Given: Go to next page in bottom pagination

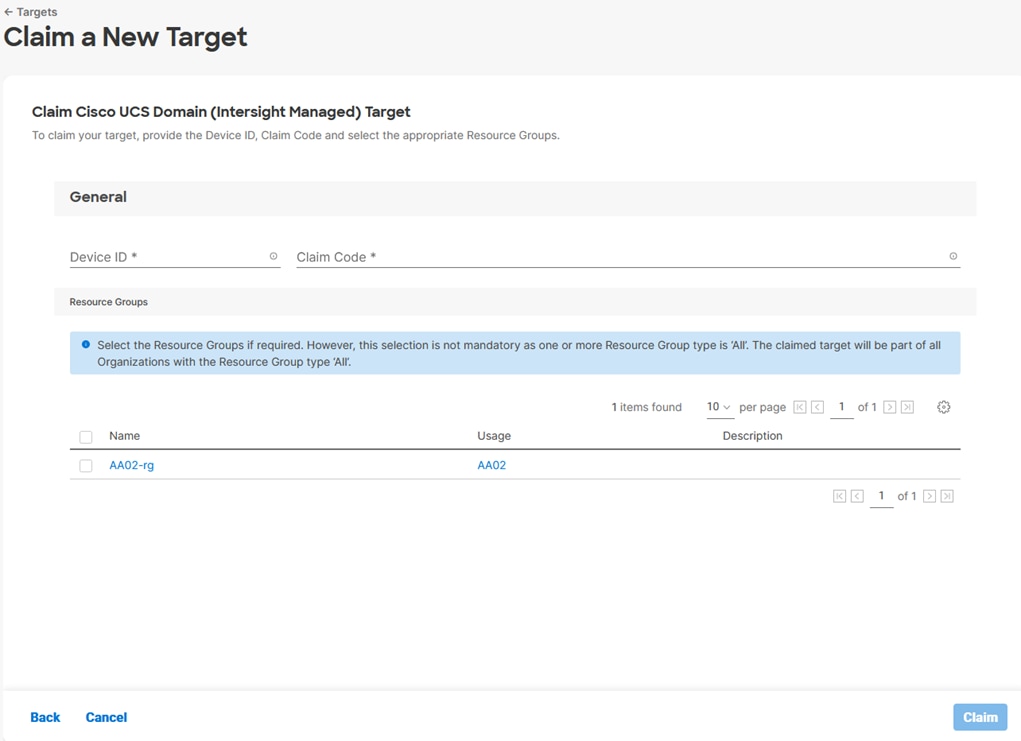Looking at the screenshot, I should click(x=929, y=496).
